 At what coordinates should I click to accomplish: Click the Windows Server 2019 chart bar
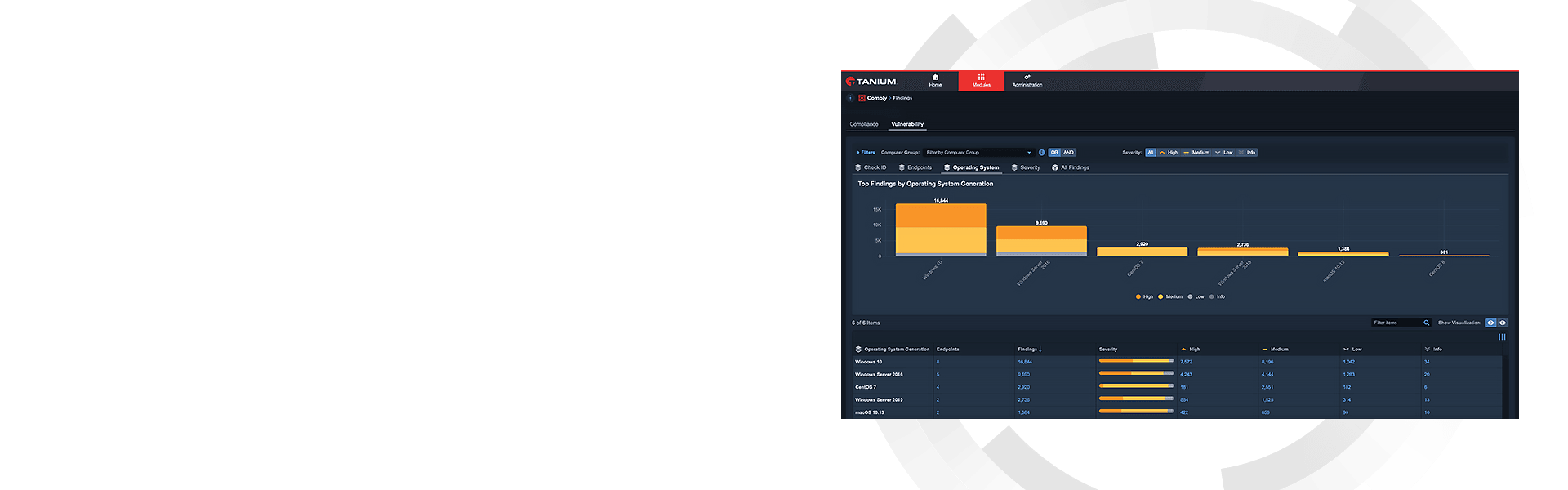pos(1243,252)
